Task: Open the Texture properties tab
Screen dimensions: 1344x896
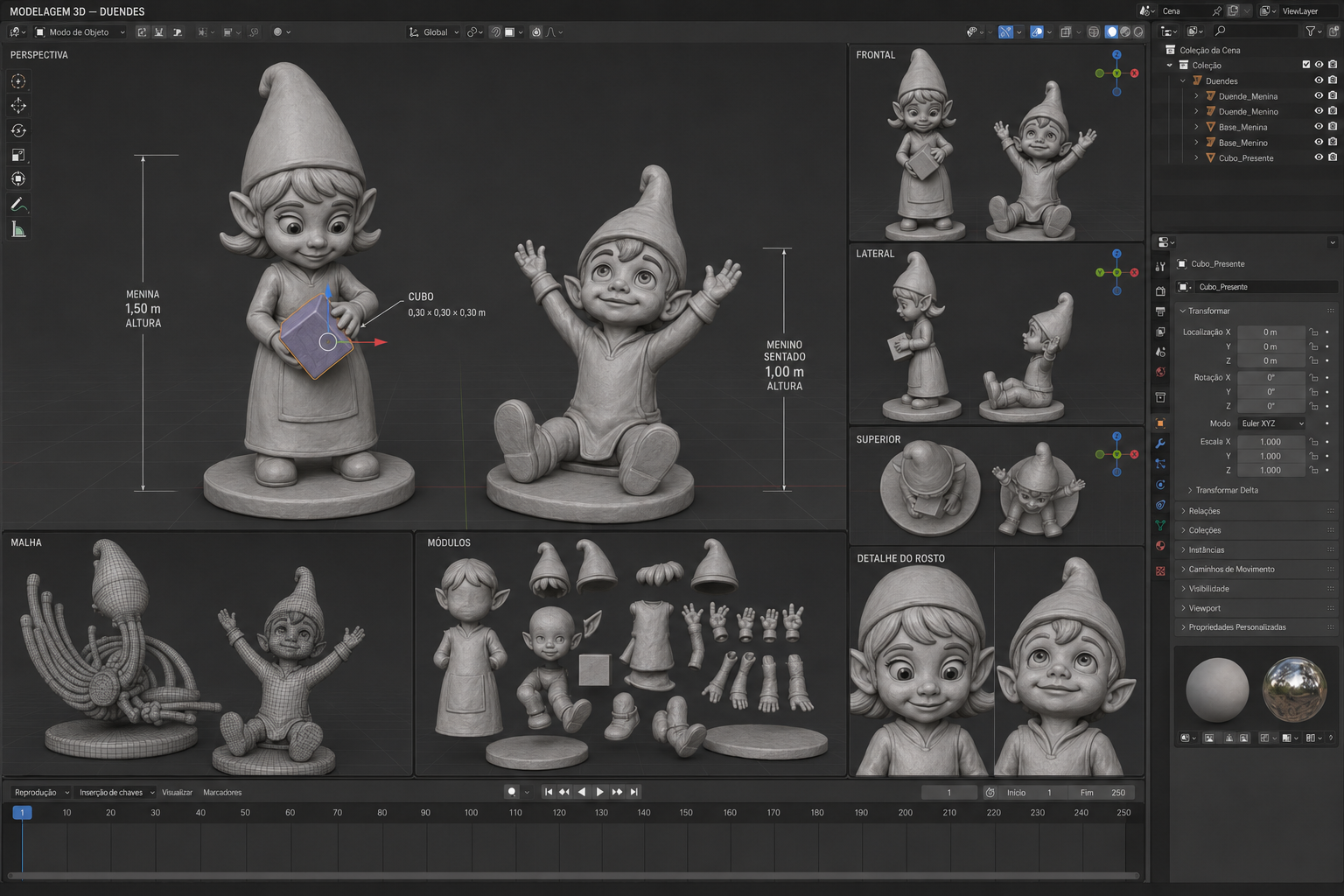Action: 1160,570
